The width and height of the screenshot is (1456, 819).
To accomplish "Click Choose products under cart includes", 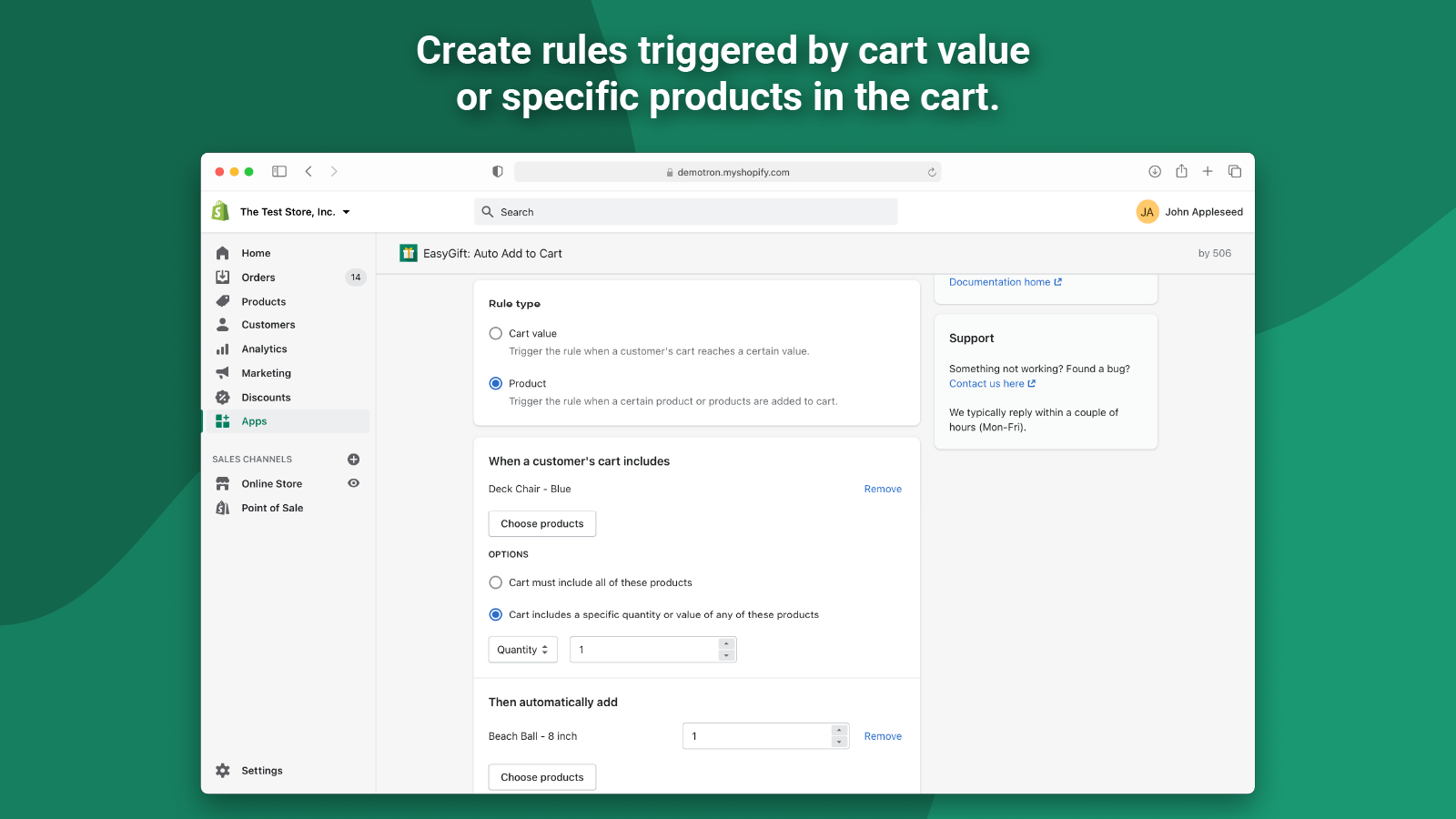I will coord(542,523).
